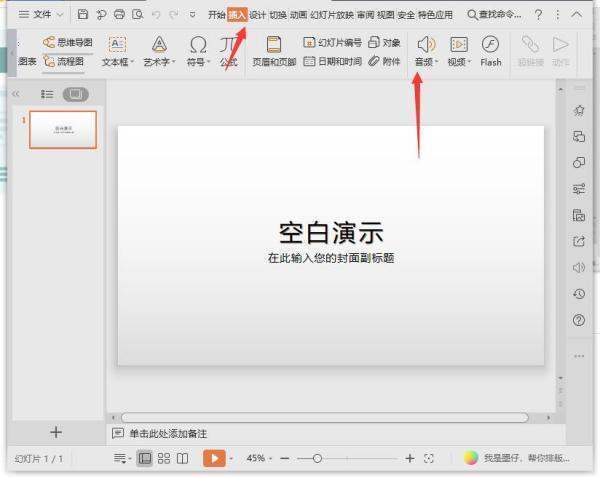Click the WordArt (艺术字) icon
This screenshot has width=600, height=478.
pos(159,44)
